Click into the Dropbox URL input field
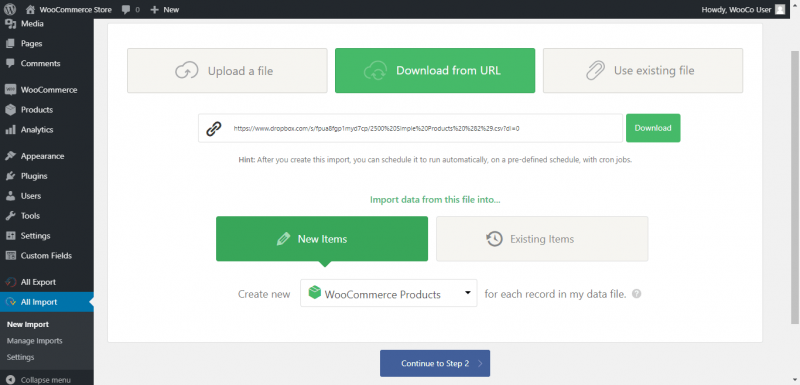 coord(410,128)
